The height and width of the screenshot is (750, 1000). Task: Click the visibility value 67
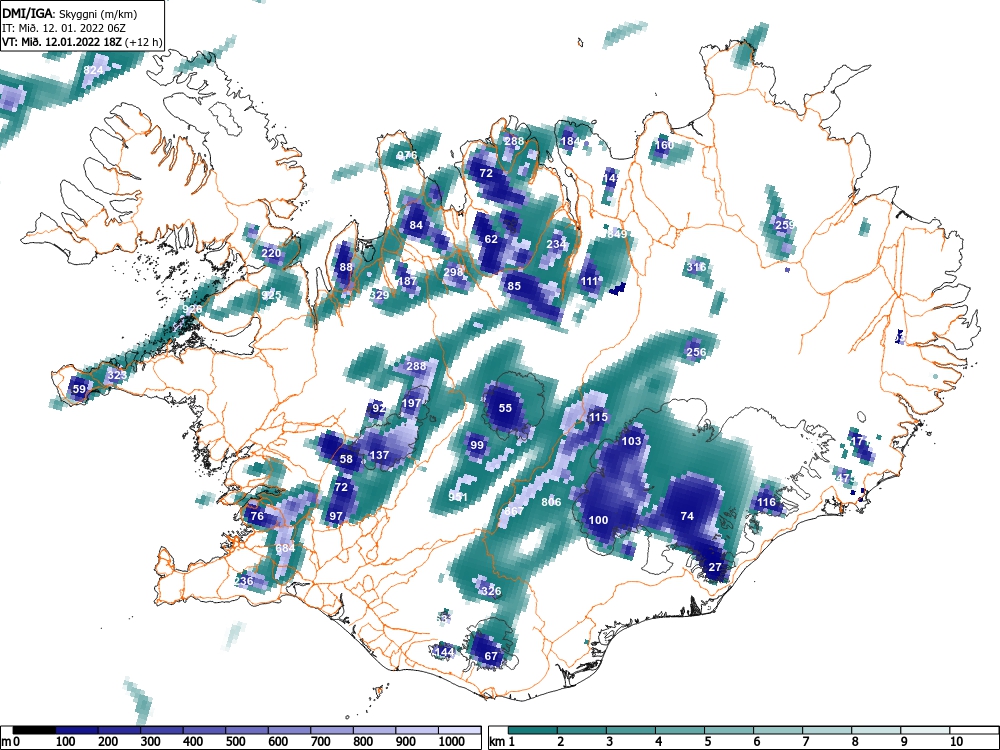point(491,656)
